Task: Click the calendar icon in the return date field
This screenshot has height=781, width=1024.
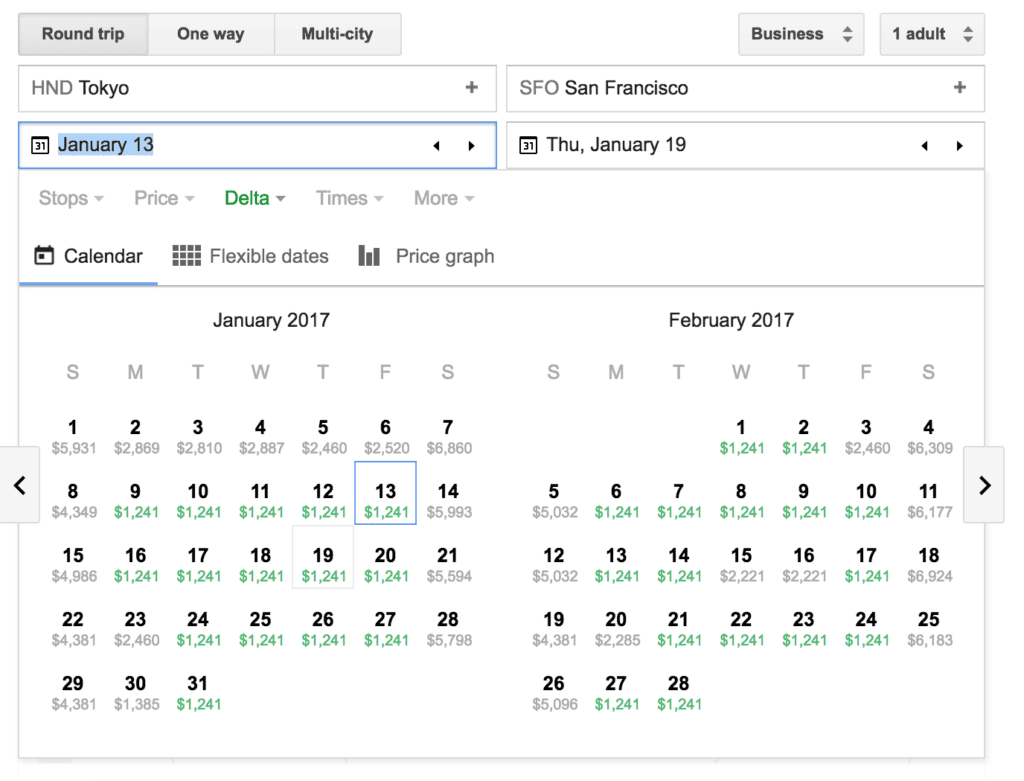Action: pyautogui.click(x=528, y=145)
